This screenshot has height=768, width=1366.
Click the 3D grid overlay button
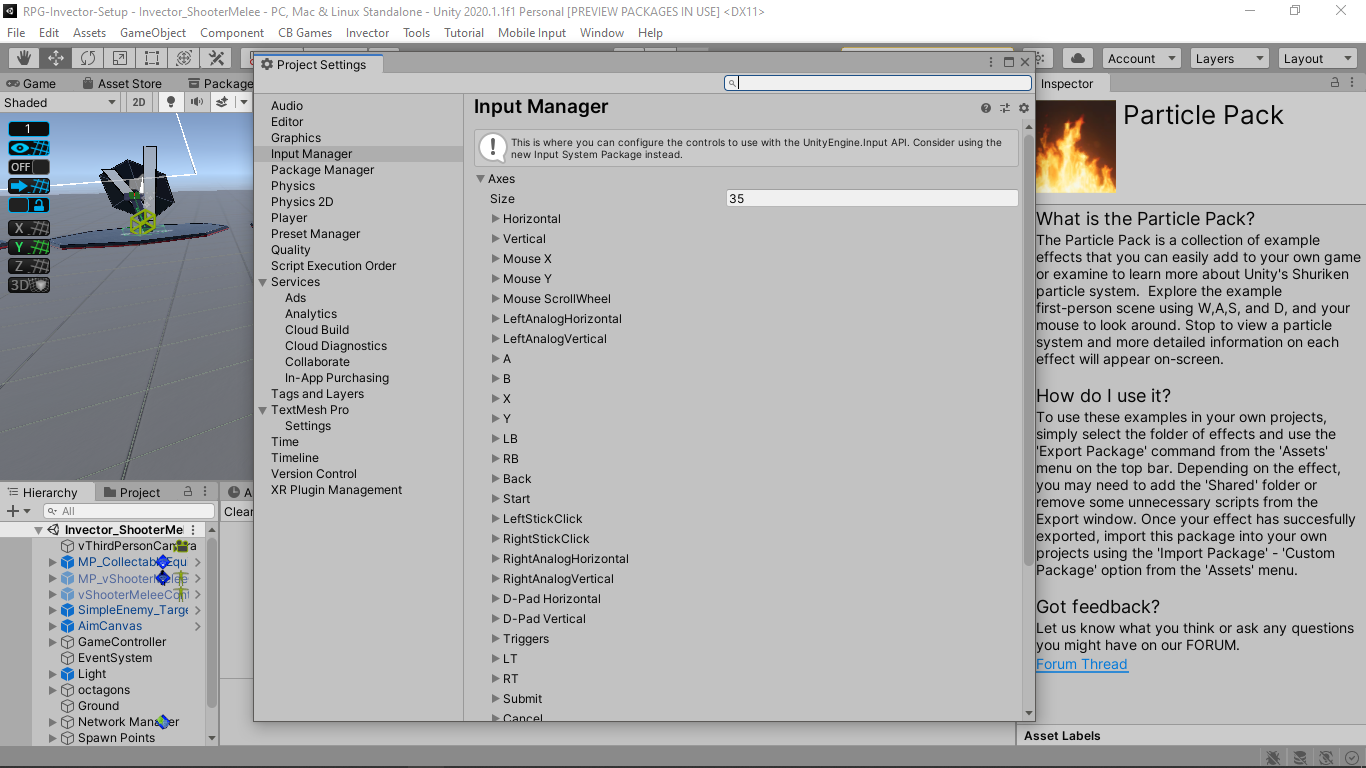coord(29,285)
